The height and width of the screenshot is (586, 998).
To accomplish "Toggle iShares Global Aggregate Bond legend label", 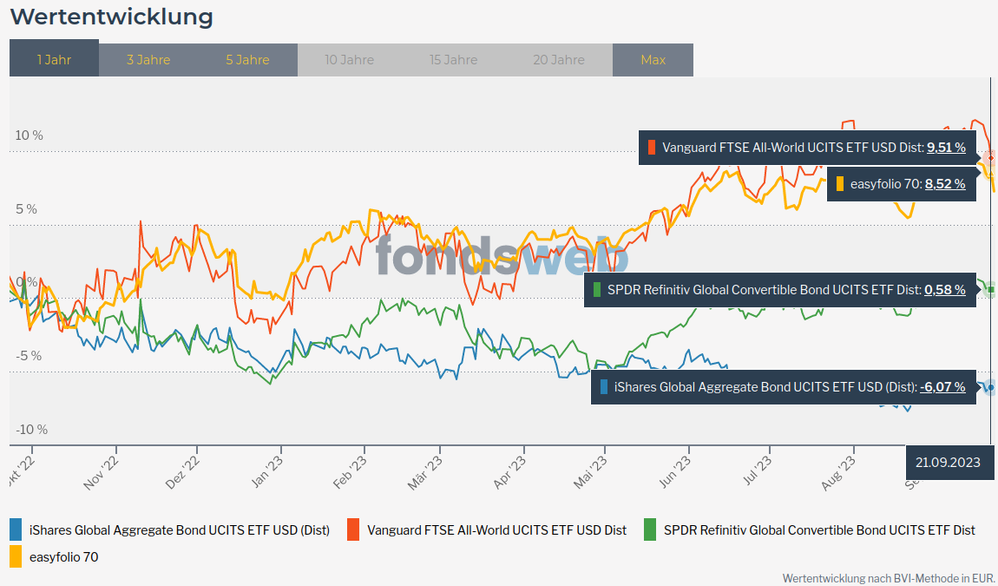I will coord(180,530).
